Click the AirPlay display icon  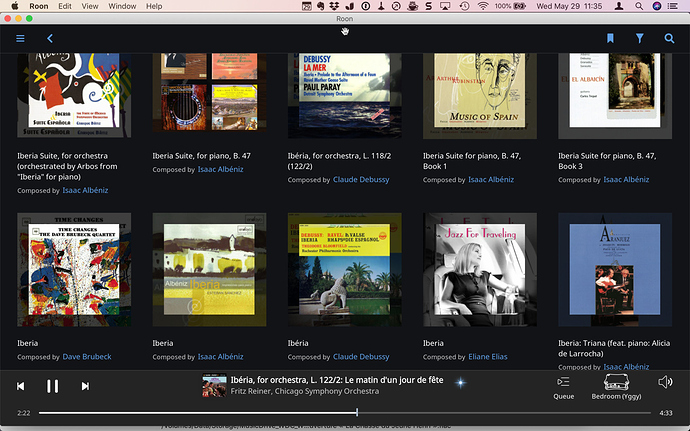(x=445, y=6)
